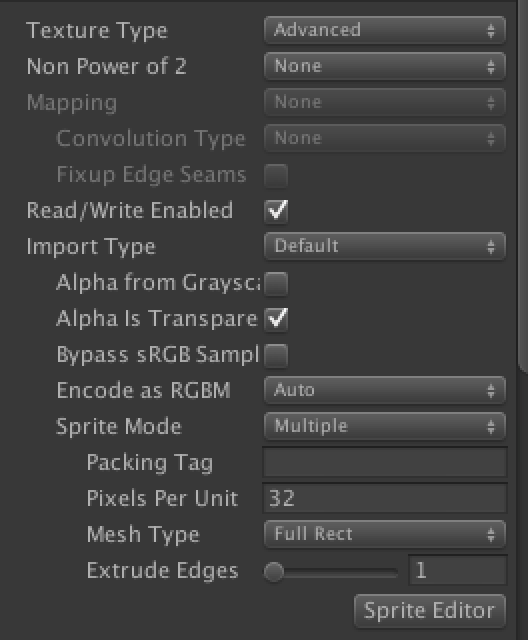Click the inspector vertical scrollbar

523,186
